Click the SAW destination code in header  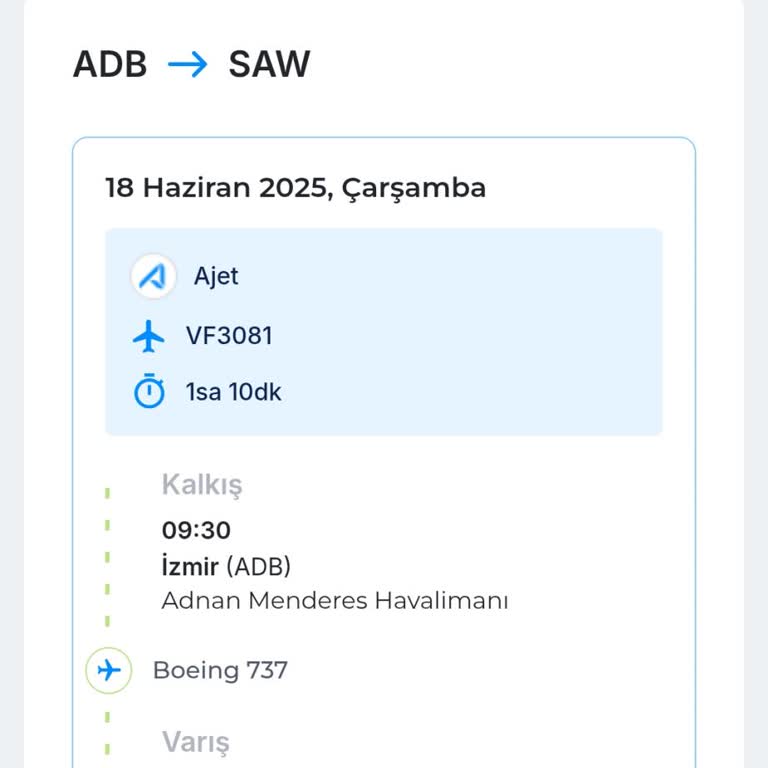pos(269,65)
